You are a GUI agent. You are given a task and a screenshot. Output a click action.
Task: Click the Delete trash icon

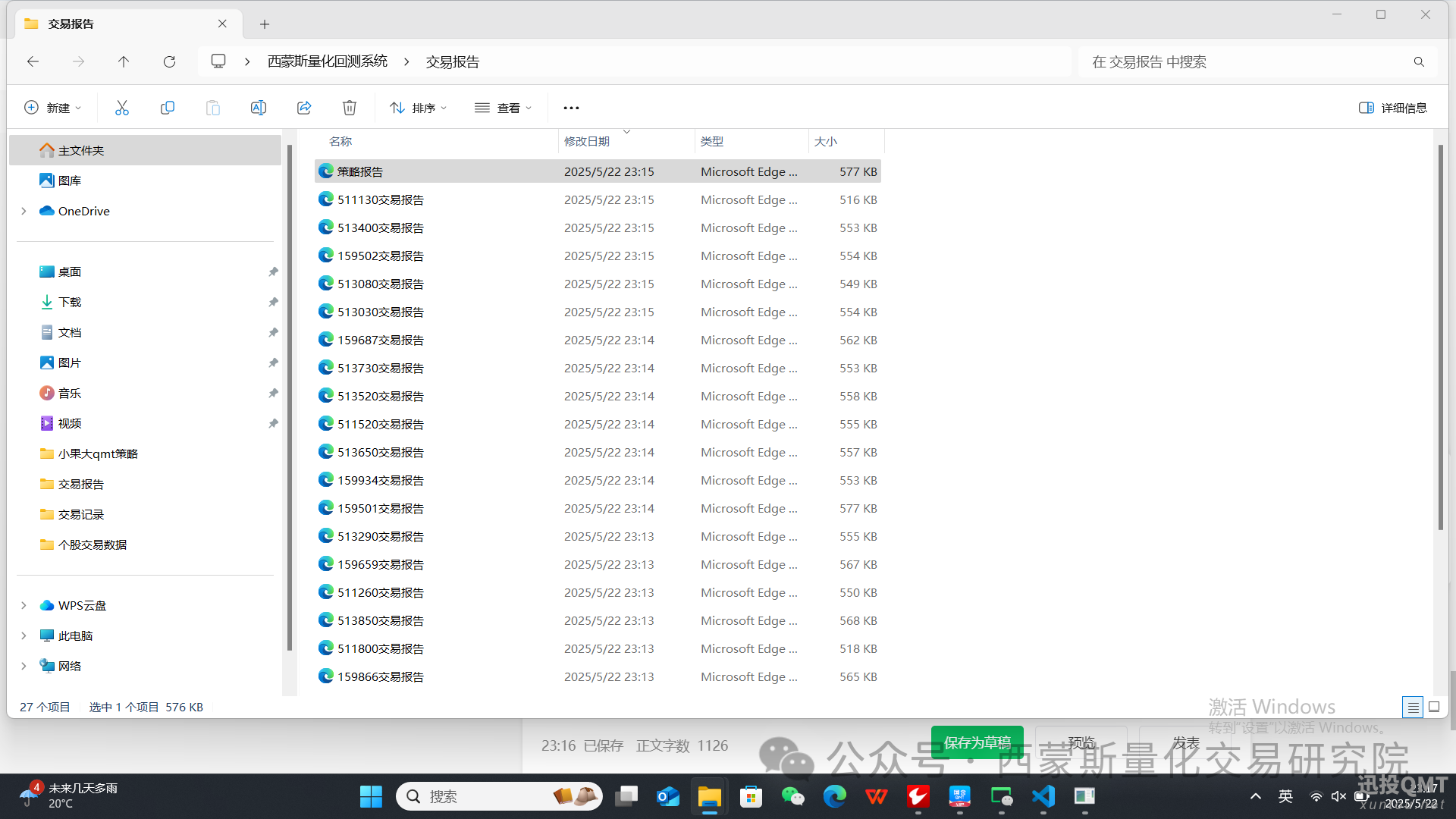[x=350, y=108]
